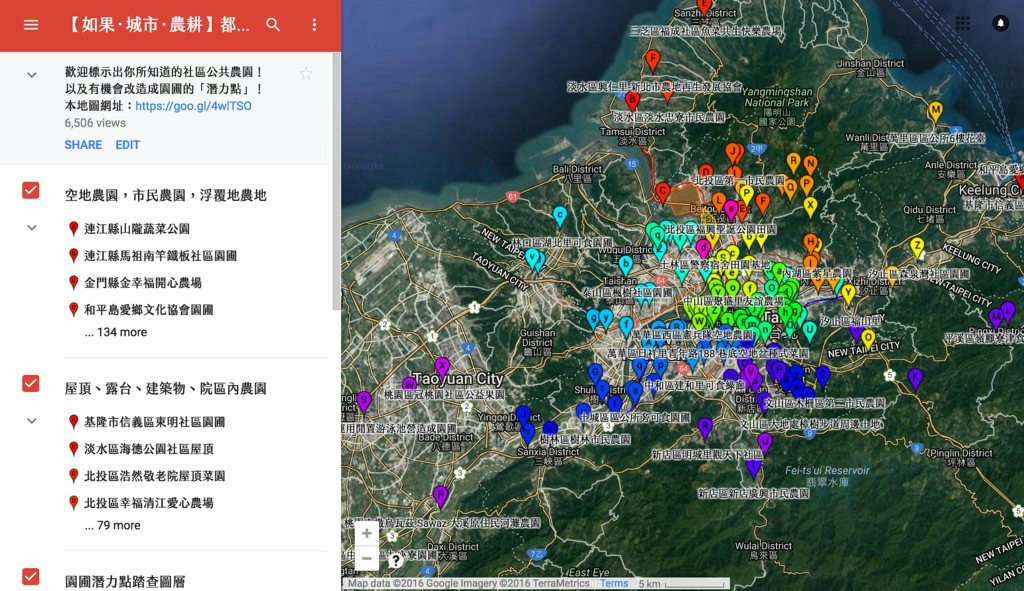Screen dimensions: 1024x591
Task: Select the red B marker near Tamsui
Action: [632, 101]
